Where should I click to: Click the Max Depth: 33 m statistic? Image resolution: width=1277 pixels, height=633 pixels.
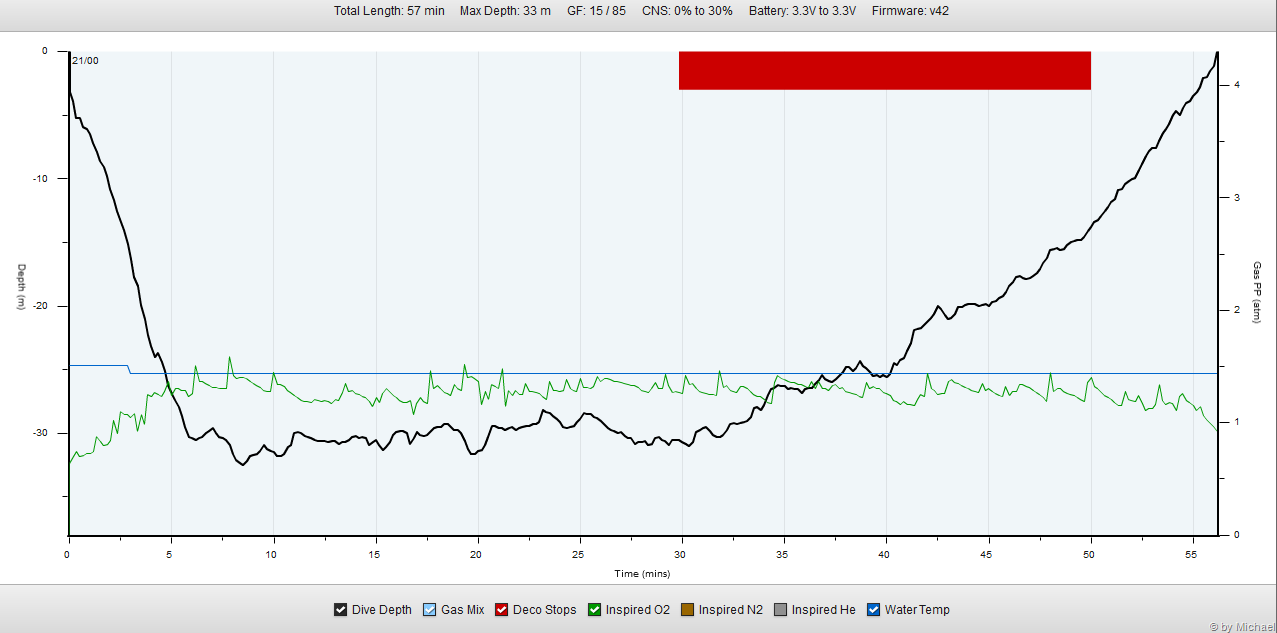(x=505, y=11)
